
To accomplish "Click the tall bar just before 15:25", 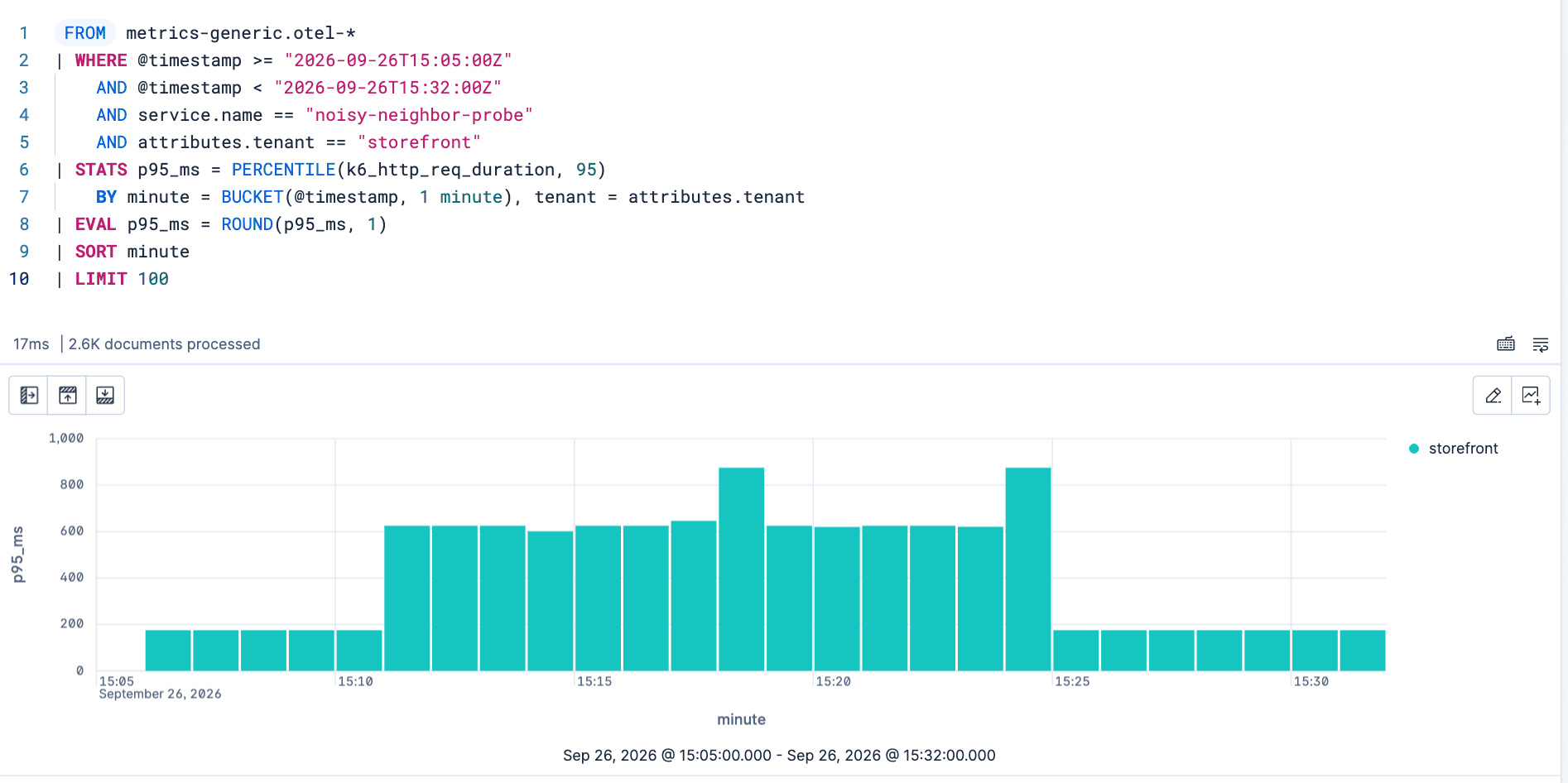I will click(x=1028, y=569).
